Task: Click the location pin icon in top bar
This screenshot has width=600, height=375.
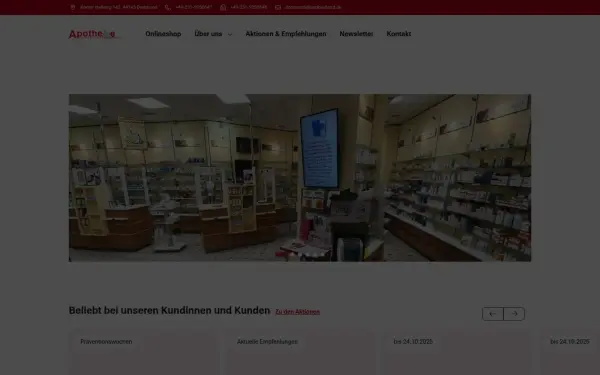Action: (73, 7)
